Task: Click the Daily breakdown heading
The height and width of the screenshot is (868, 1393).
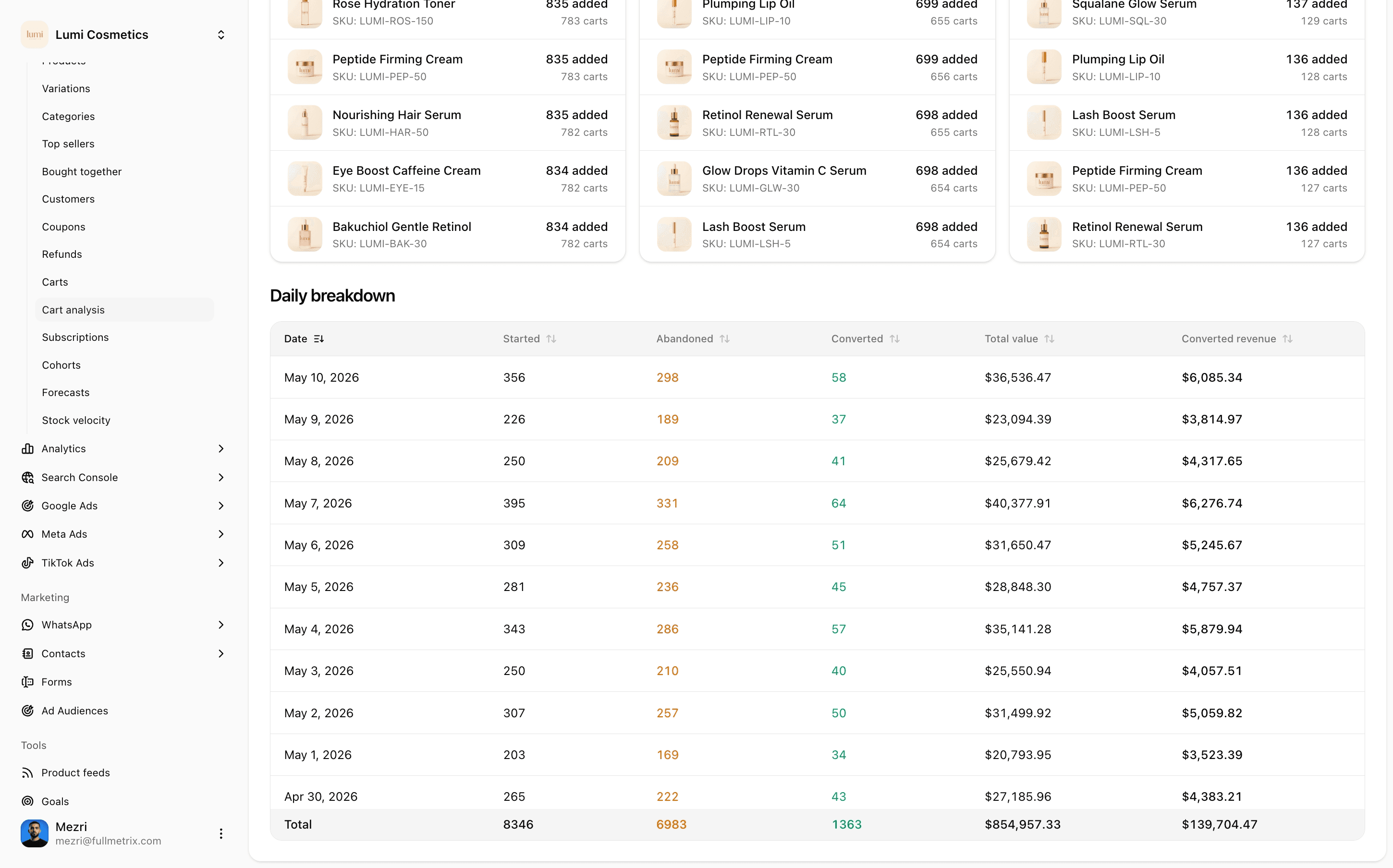Action: pyautogui.click(x=332, y=296)
